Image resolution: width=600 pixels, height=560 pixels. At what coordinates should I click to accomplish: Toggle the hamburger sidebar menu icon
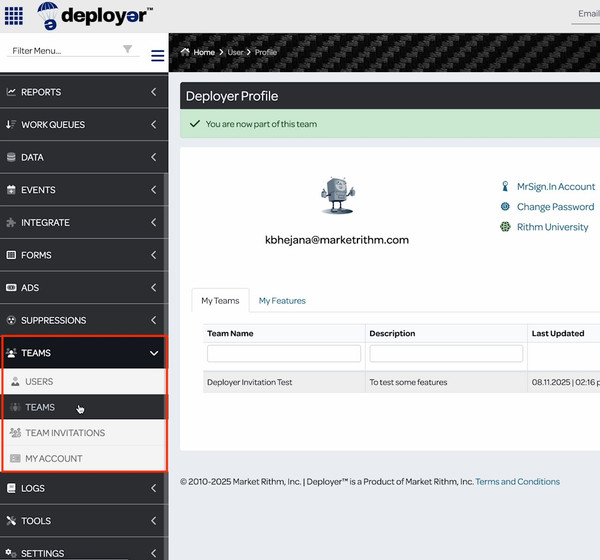[158, 56]
